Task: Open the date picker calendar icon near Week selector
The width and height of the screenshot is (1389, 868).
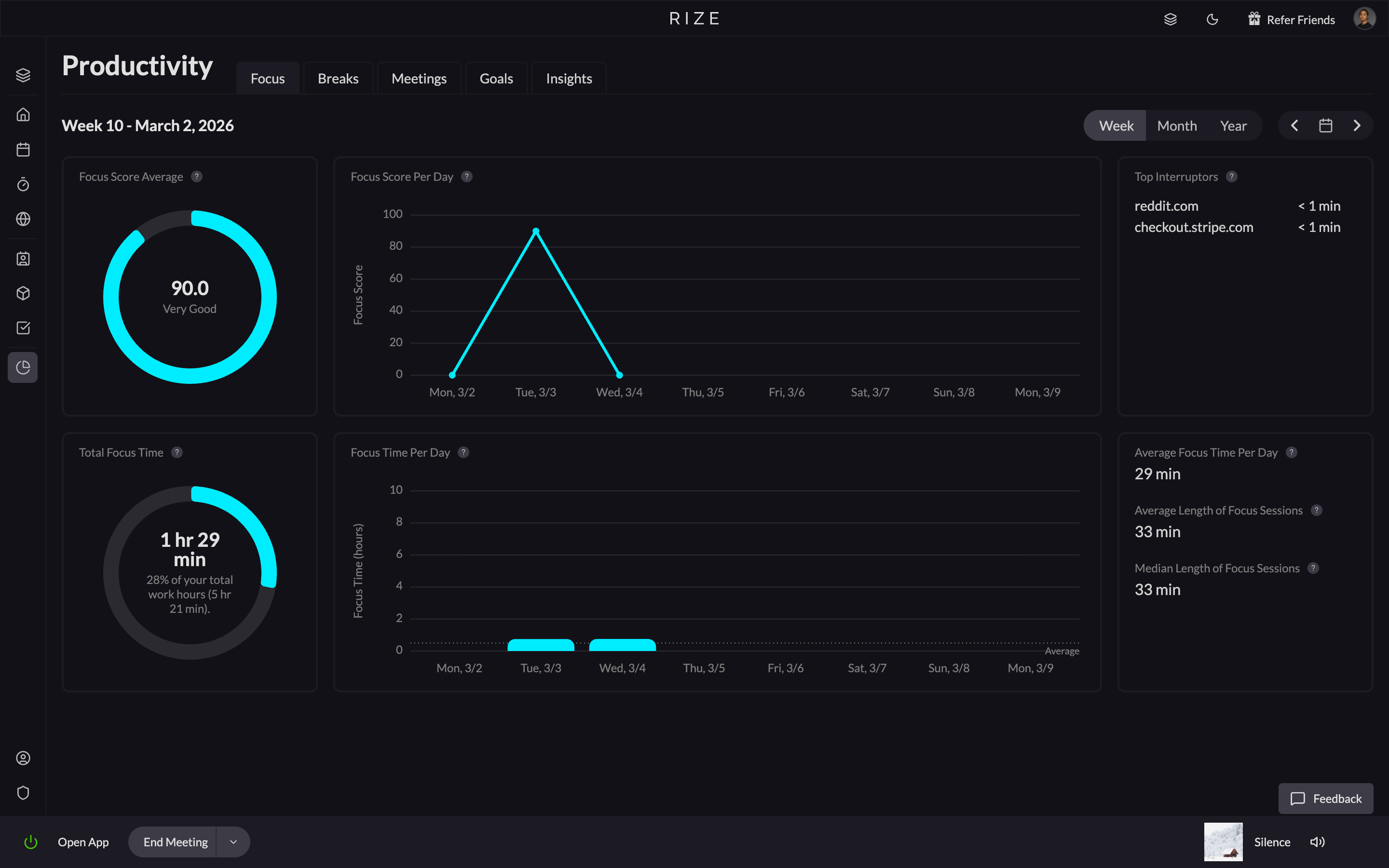Action: coord(1325,125)
